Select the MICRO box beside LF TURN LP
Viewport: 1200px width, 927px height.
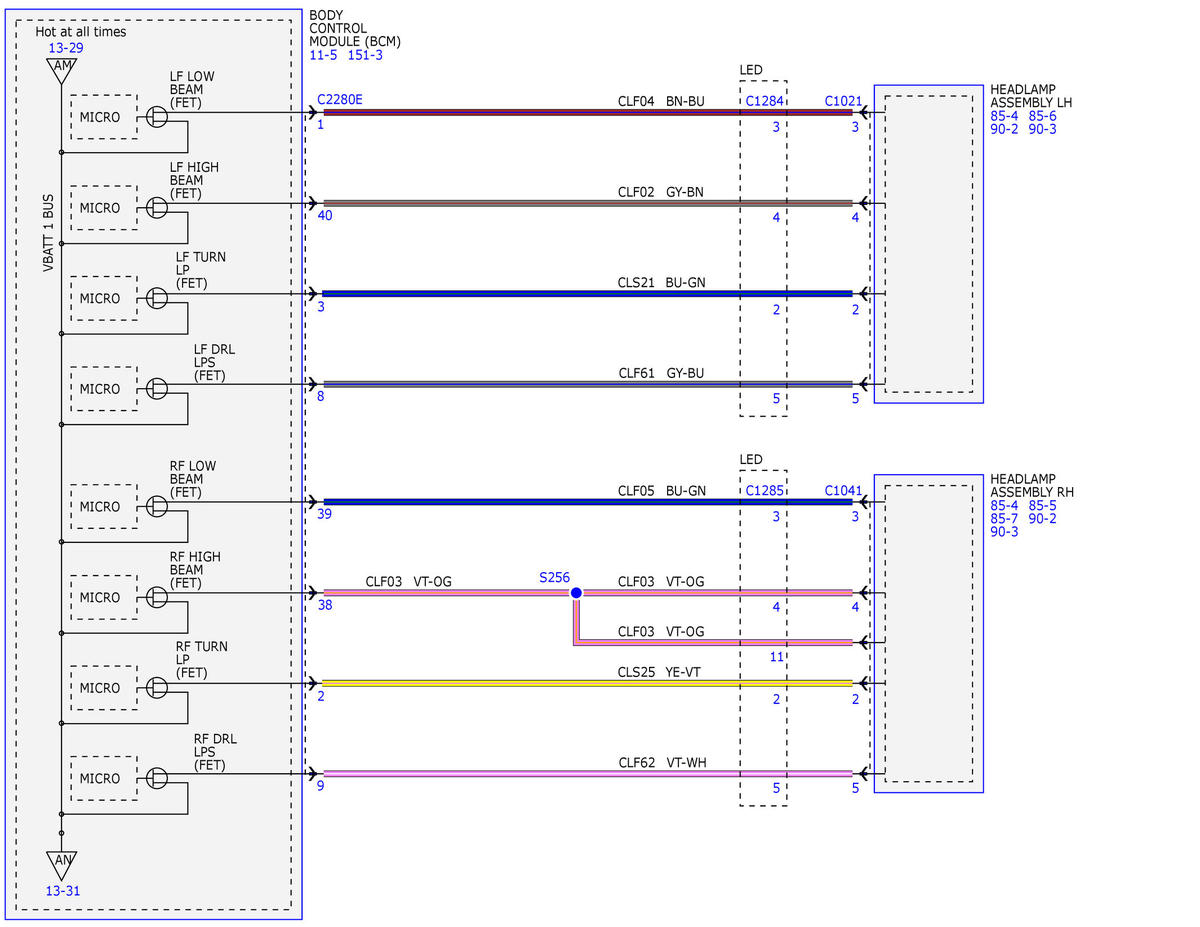[x=103, y=298]
